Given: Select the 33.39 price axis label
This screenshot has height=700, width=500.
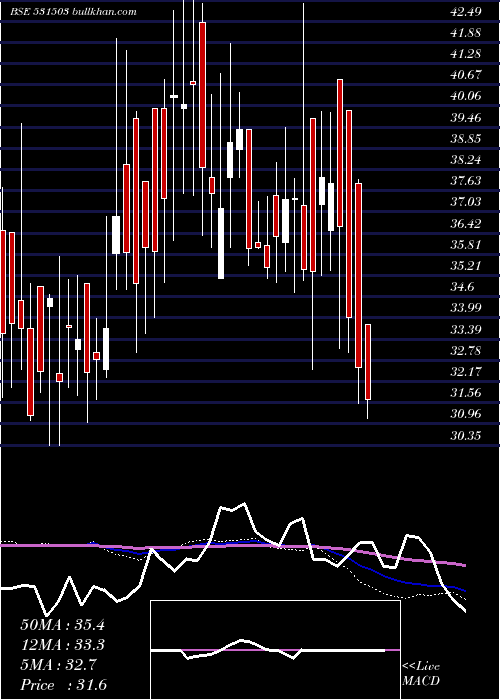Looking at the screenshot, I should click(466, 330).
